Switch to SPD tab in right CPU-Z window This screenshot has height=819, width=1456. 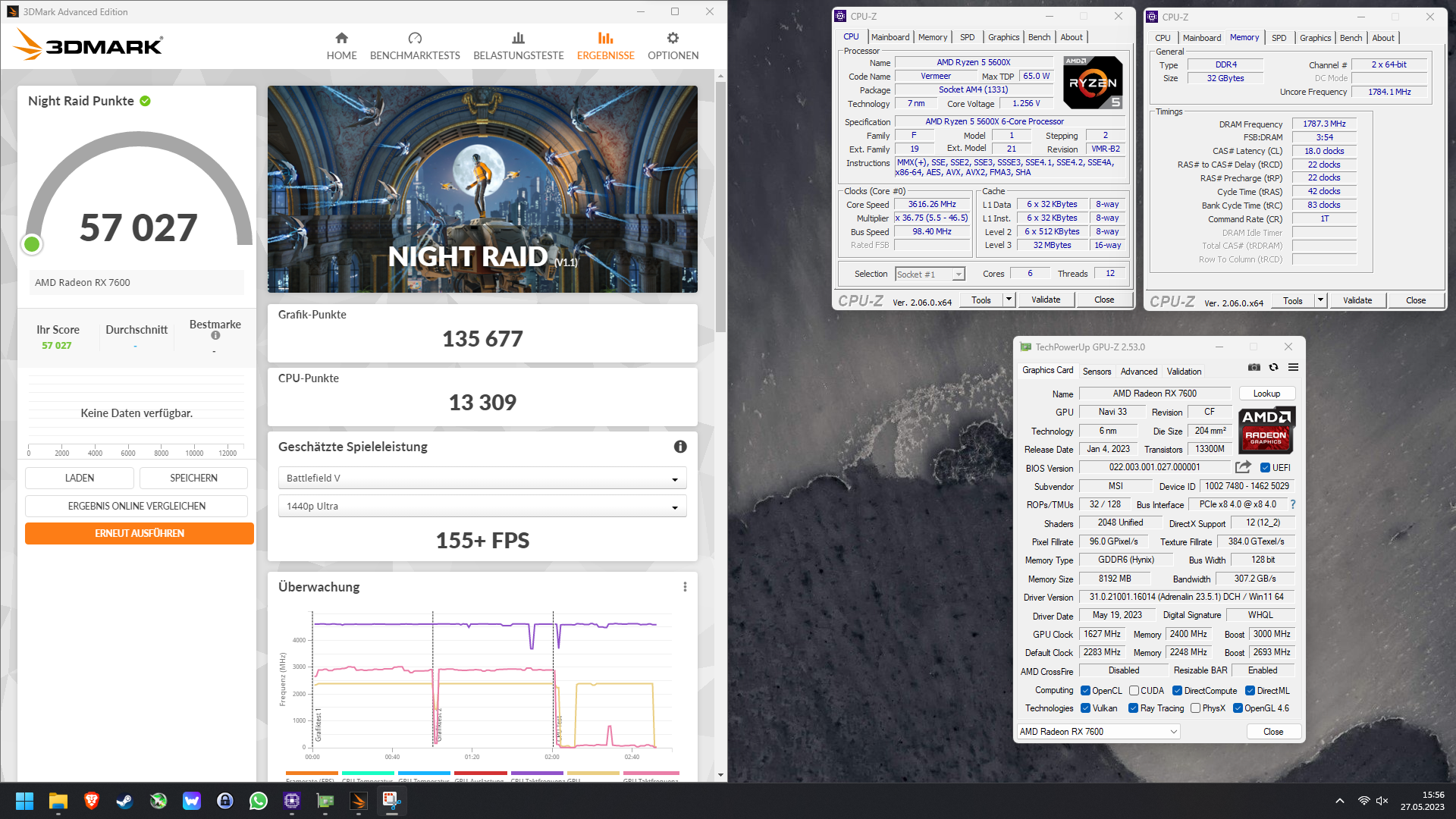click(x=1279, y=38)
